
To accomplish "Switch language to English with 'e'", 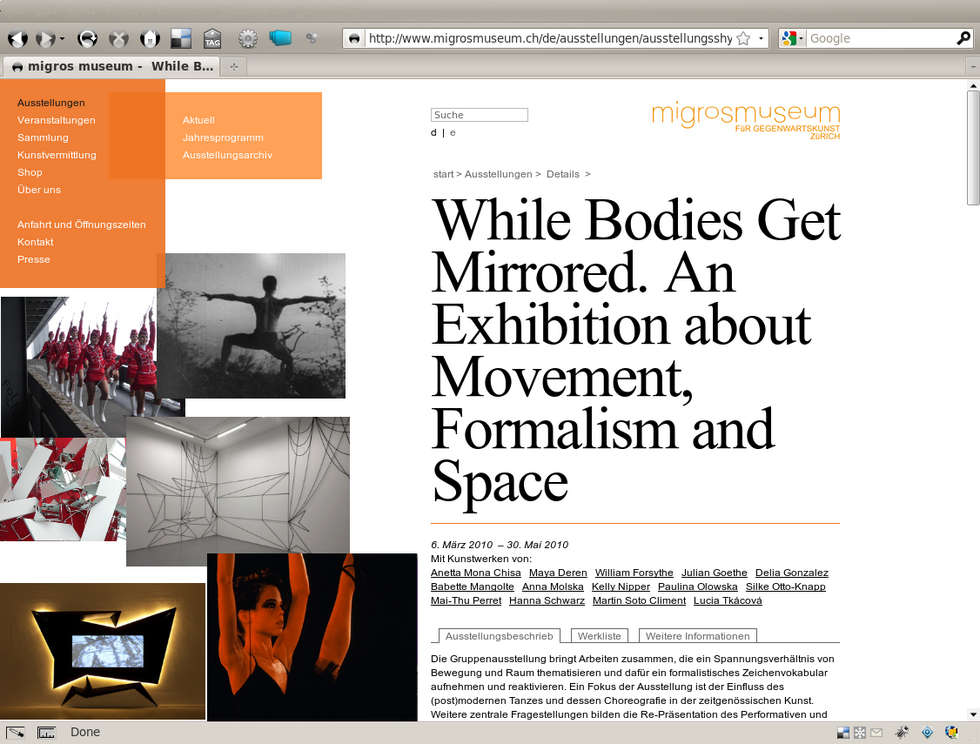I will click(452, 133).
